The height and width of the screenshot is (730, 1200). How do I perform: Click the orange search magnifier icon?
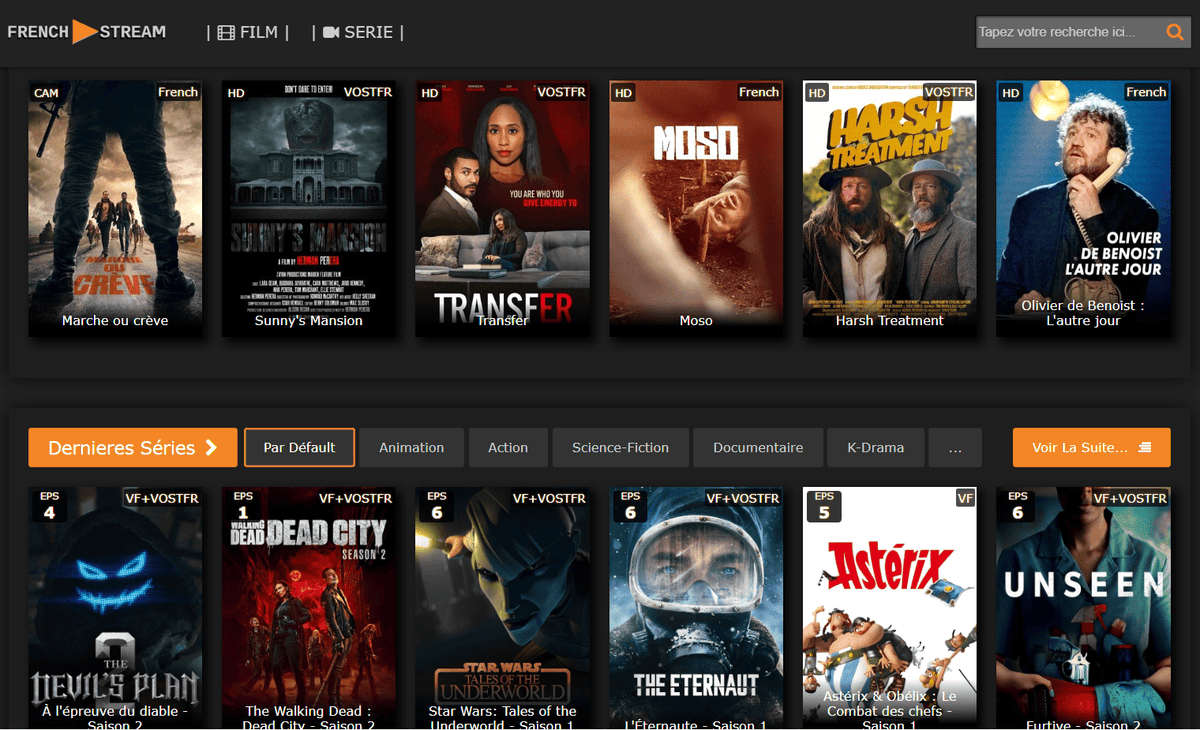[x=1175, y=32]
